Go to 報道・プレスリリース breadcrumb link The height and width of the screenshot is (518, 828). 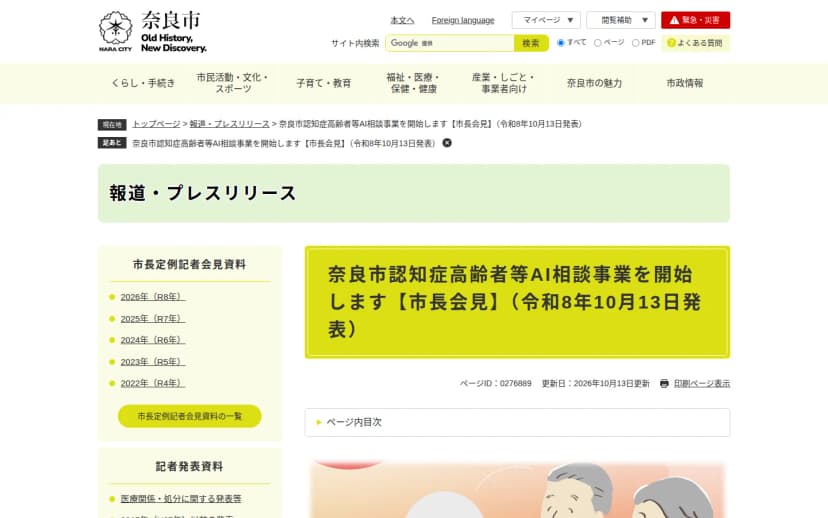pyautogui.click(x=230, y=124)
